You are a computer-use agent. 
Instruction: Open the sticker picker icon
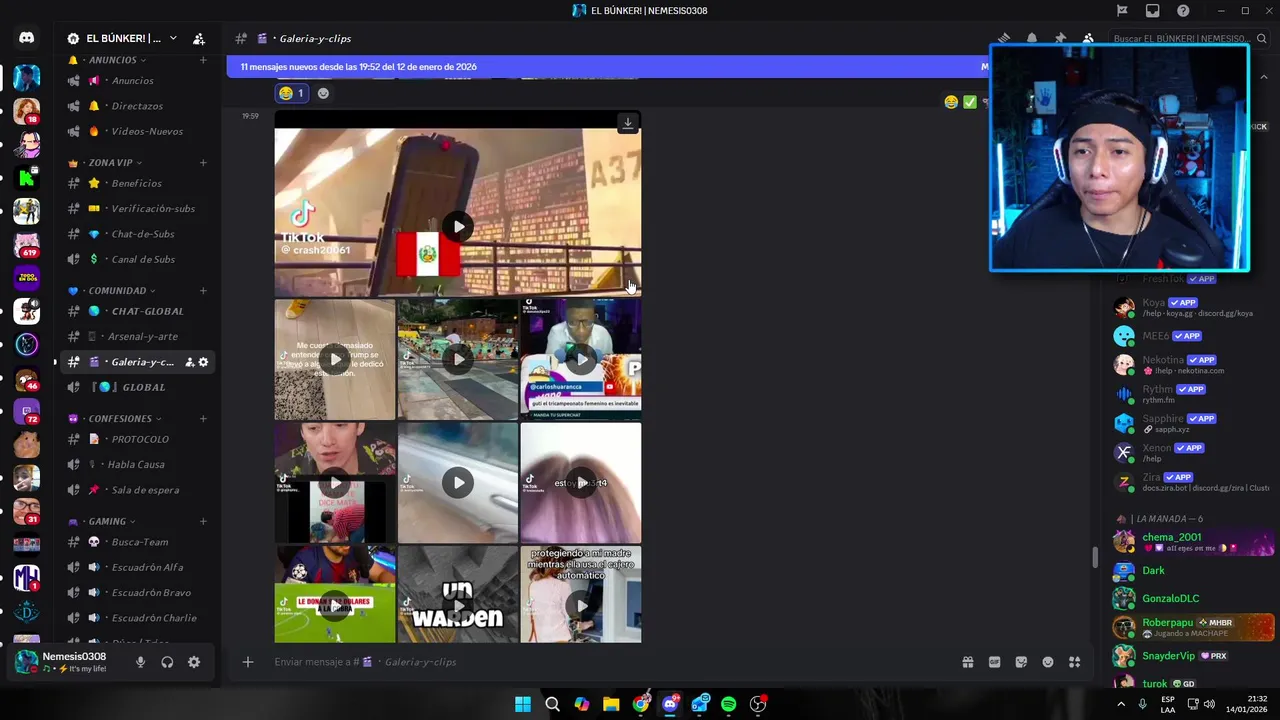click(x=1021, y=662)
